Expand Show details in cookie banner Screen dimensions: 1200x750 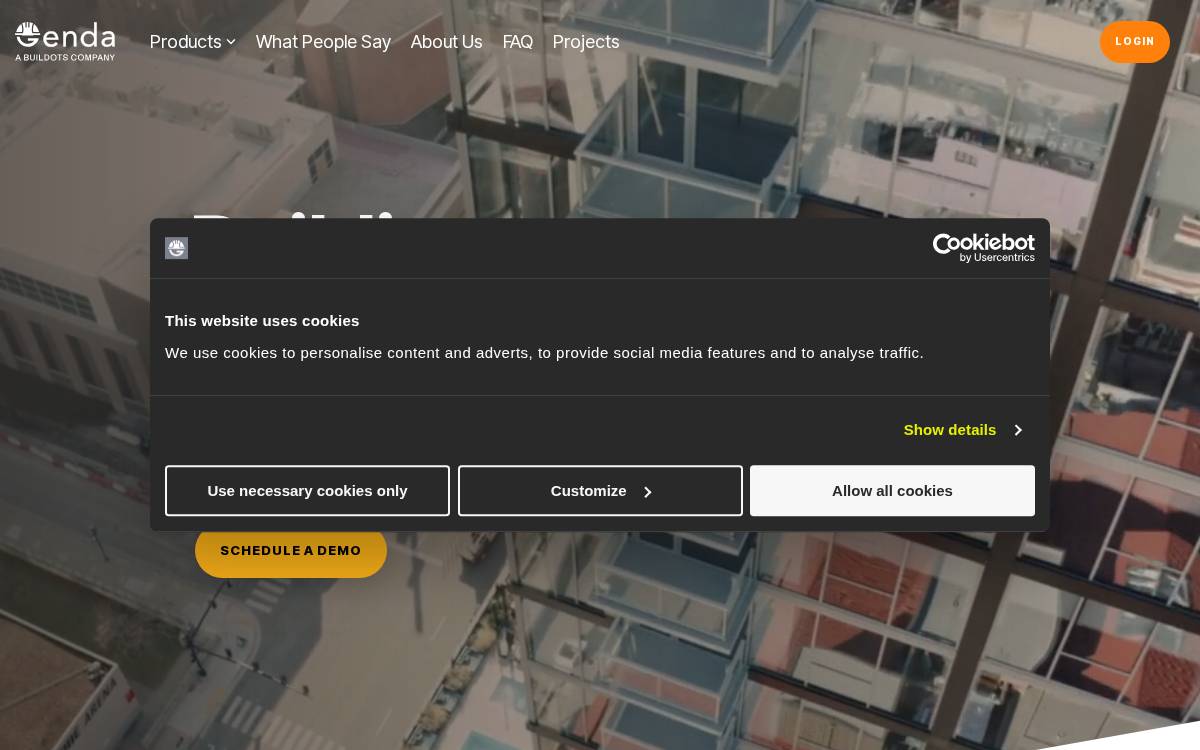coord(962,430)
